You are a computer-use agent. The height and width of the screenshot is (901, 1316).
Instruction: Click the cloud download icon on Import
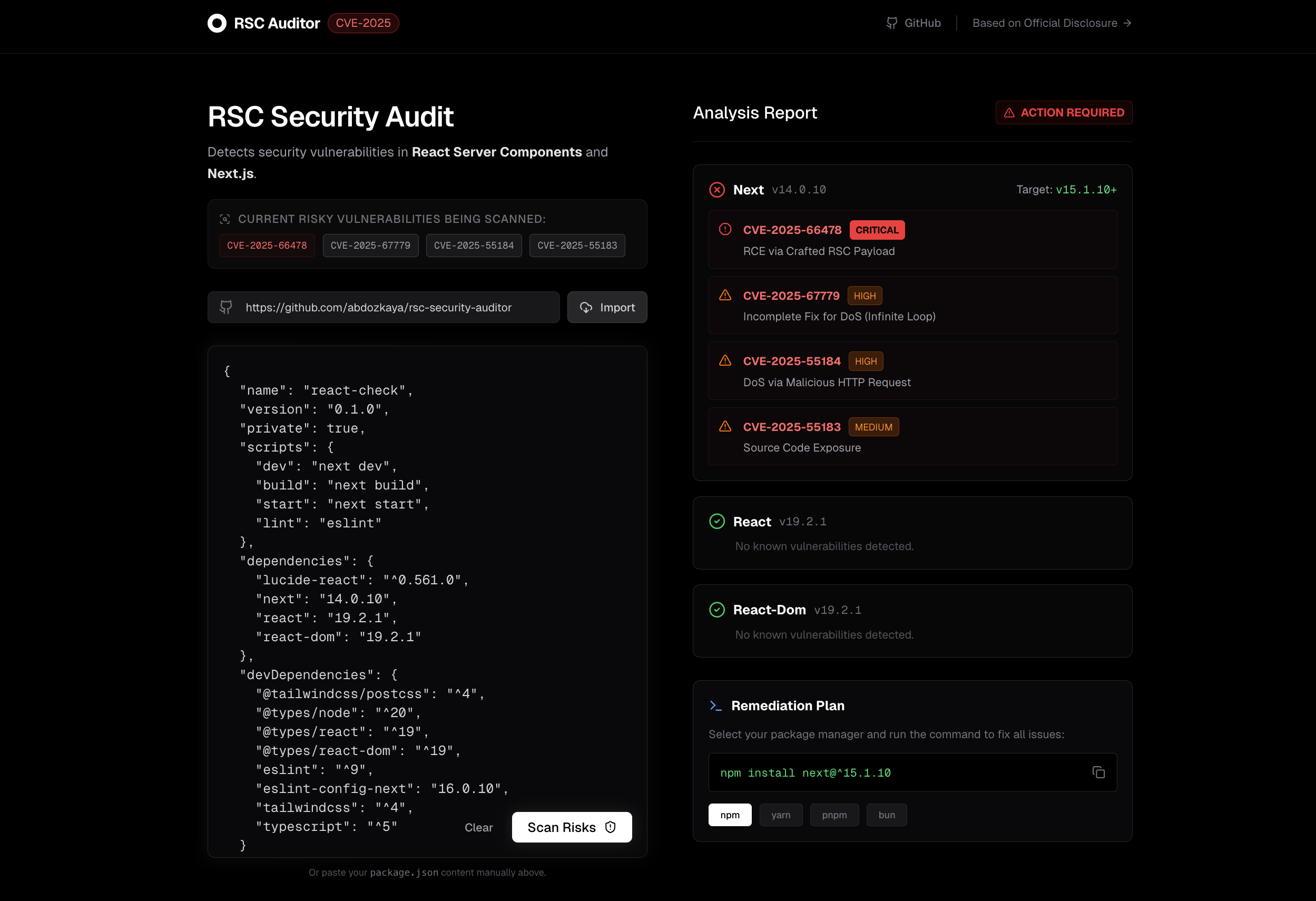pyautogui.click(x=586, y=308)
